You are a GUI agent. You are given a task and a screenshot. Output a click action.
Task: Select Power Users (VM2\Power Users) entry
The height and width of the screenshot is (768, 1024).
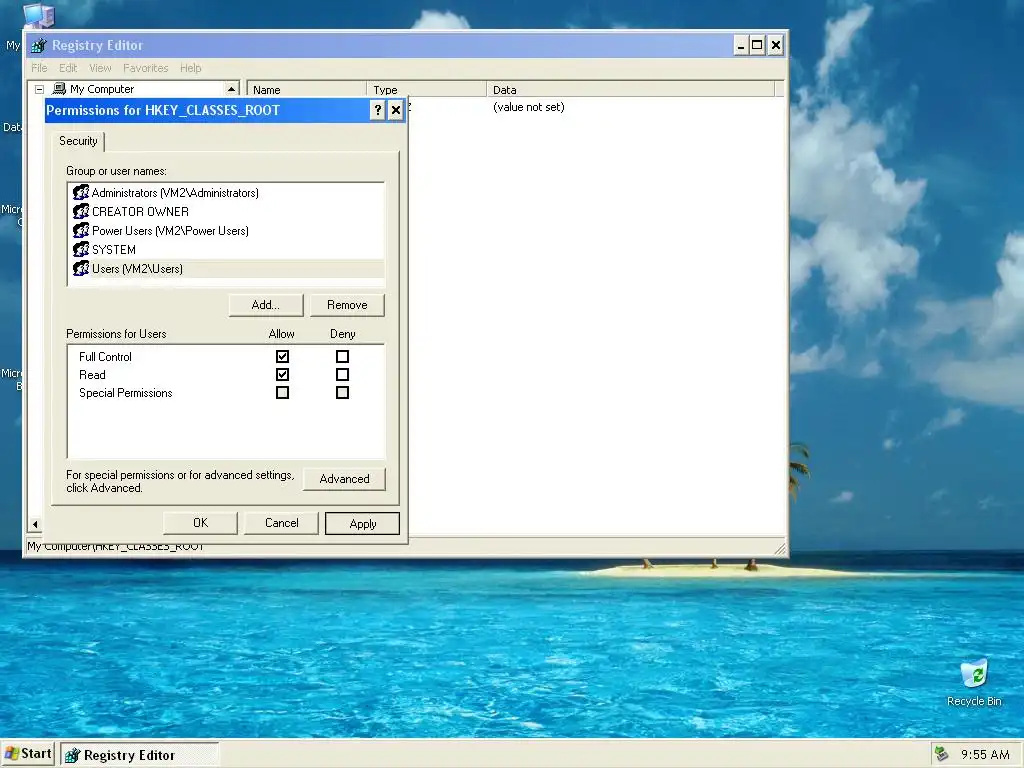226,231
